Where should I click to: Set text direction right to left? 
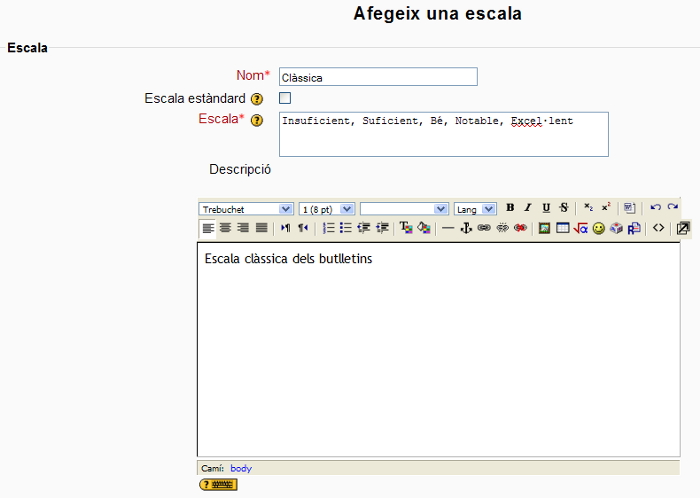point(303,228)
